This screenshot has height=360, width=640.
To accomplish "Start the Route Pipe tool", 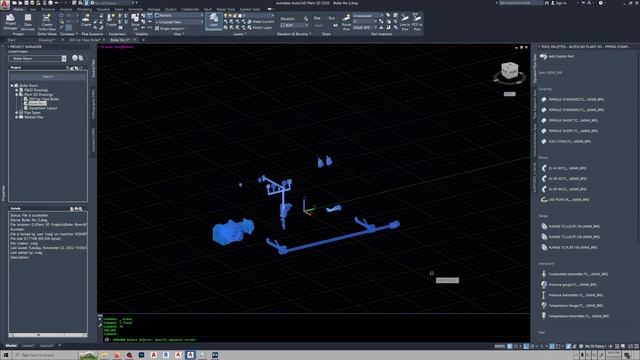I will (x=346, y=22).
